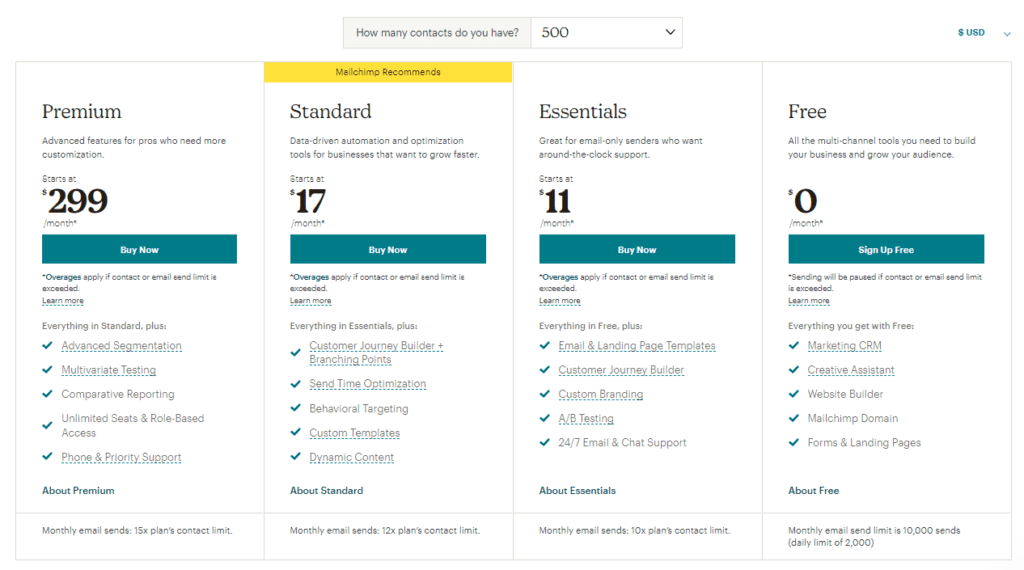Open Customer Journey Builder + Branching Points link

click(x=376, y=353)
